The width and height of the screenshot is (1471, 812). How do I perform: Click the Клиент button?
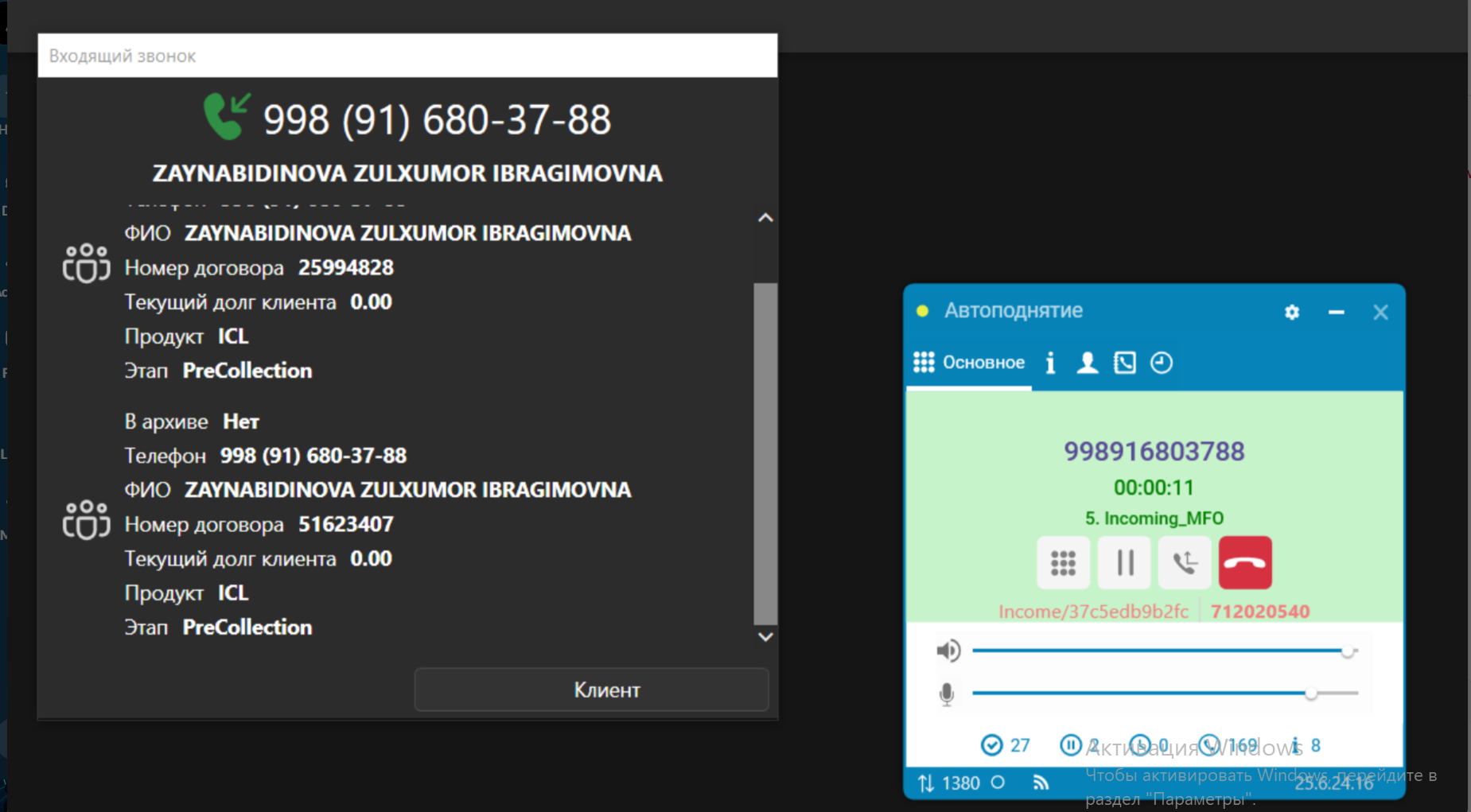591,690
